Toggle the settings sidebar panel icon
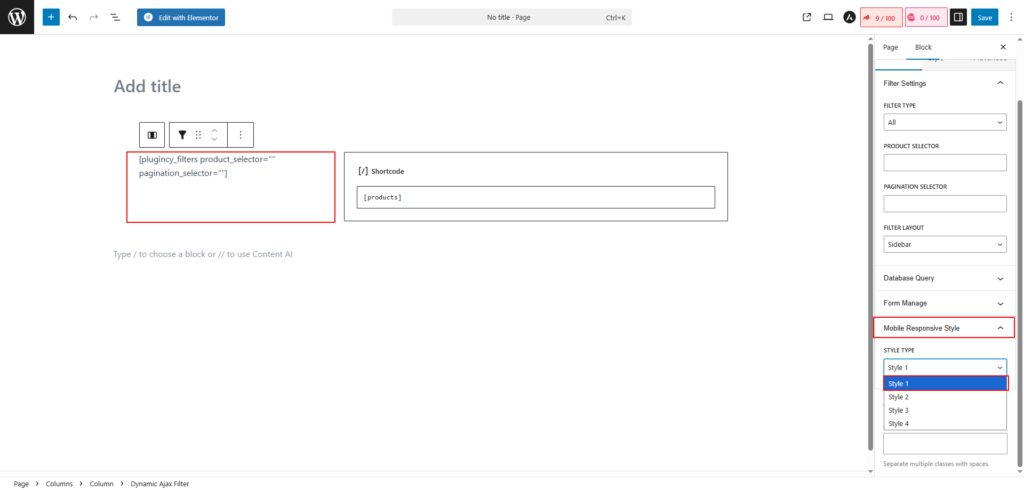 (x=958, y=17)
